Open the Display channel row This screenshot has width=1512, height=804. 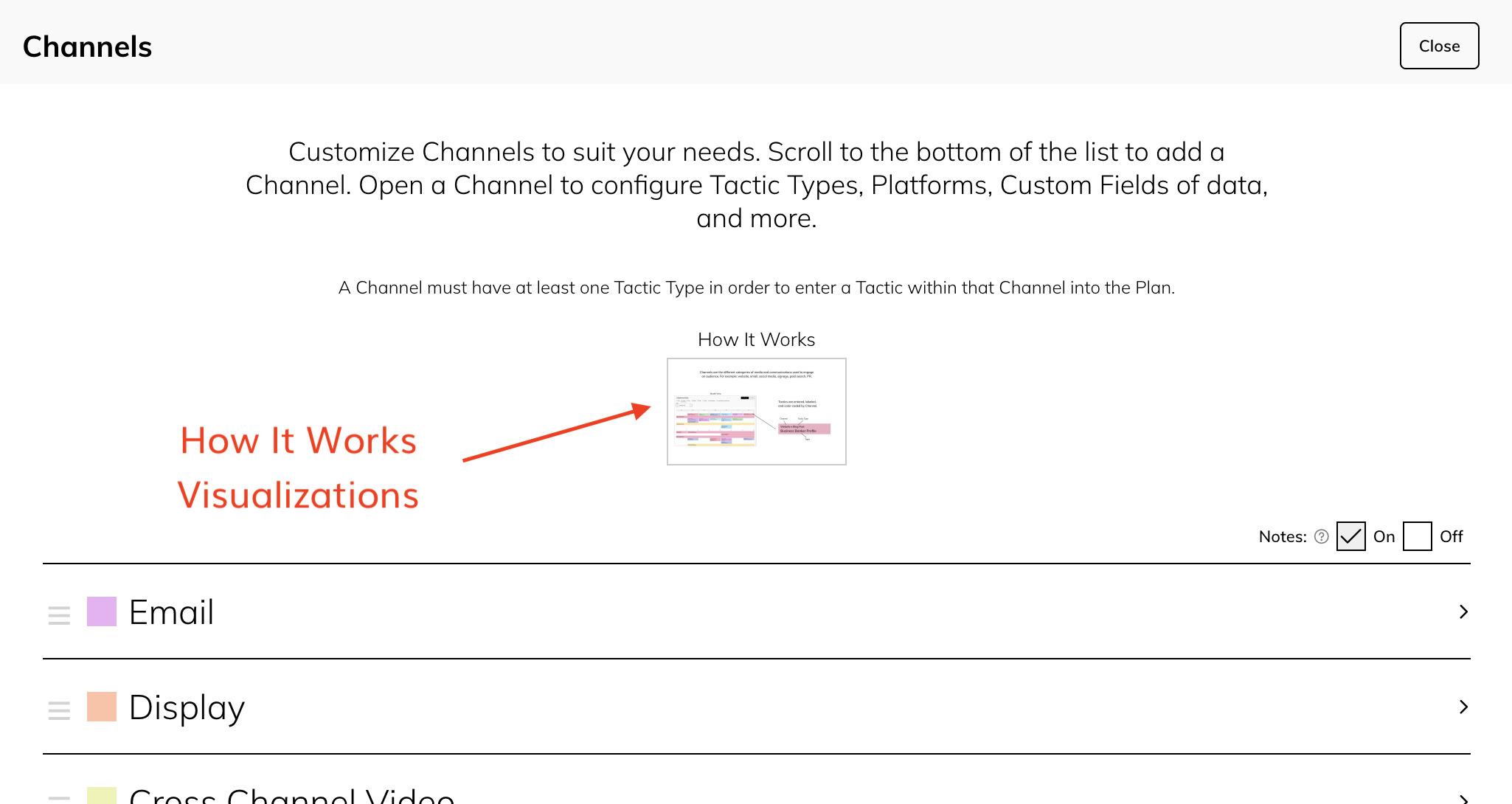click(x=756, y=707)
